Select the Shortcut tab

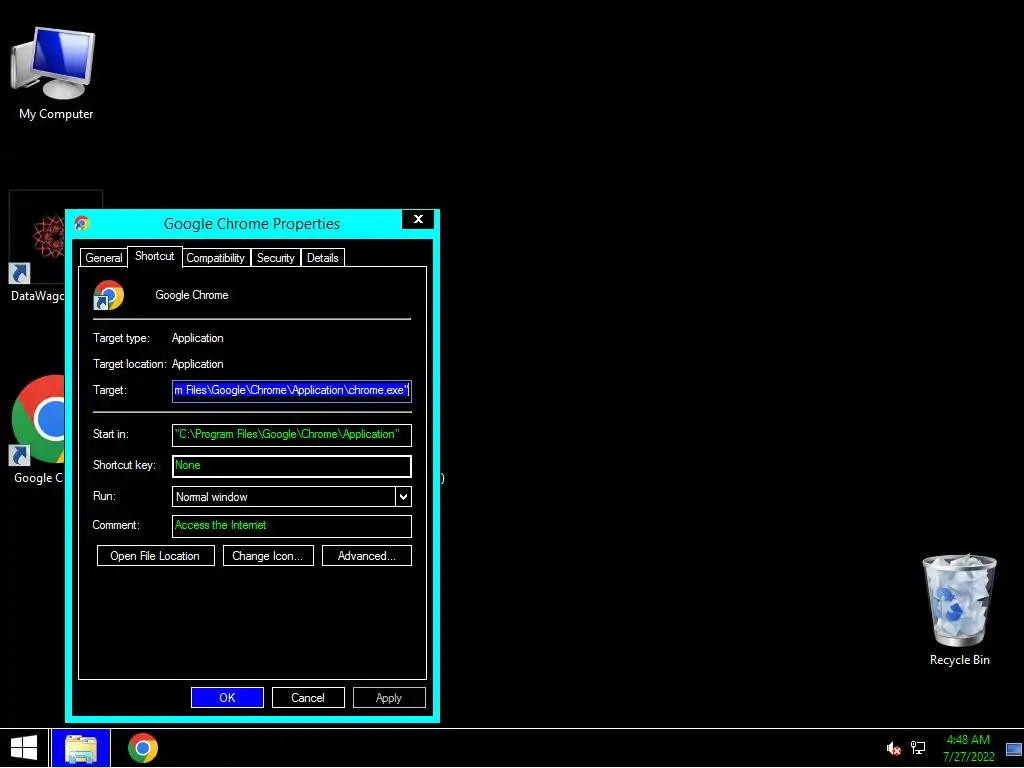(155, 256)
